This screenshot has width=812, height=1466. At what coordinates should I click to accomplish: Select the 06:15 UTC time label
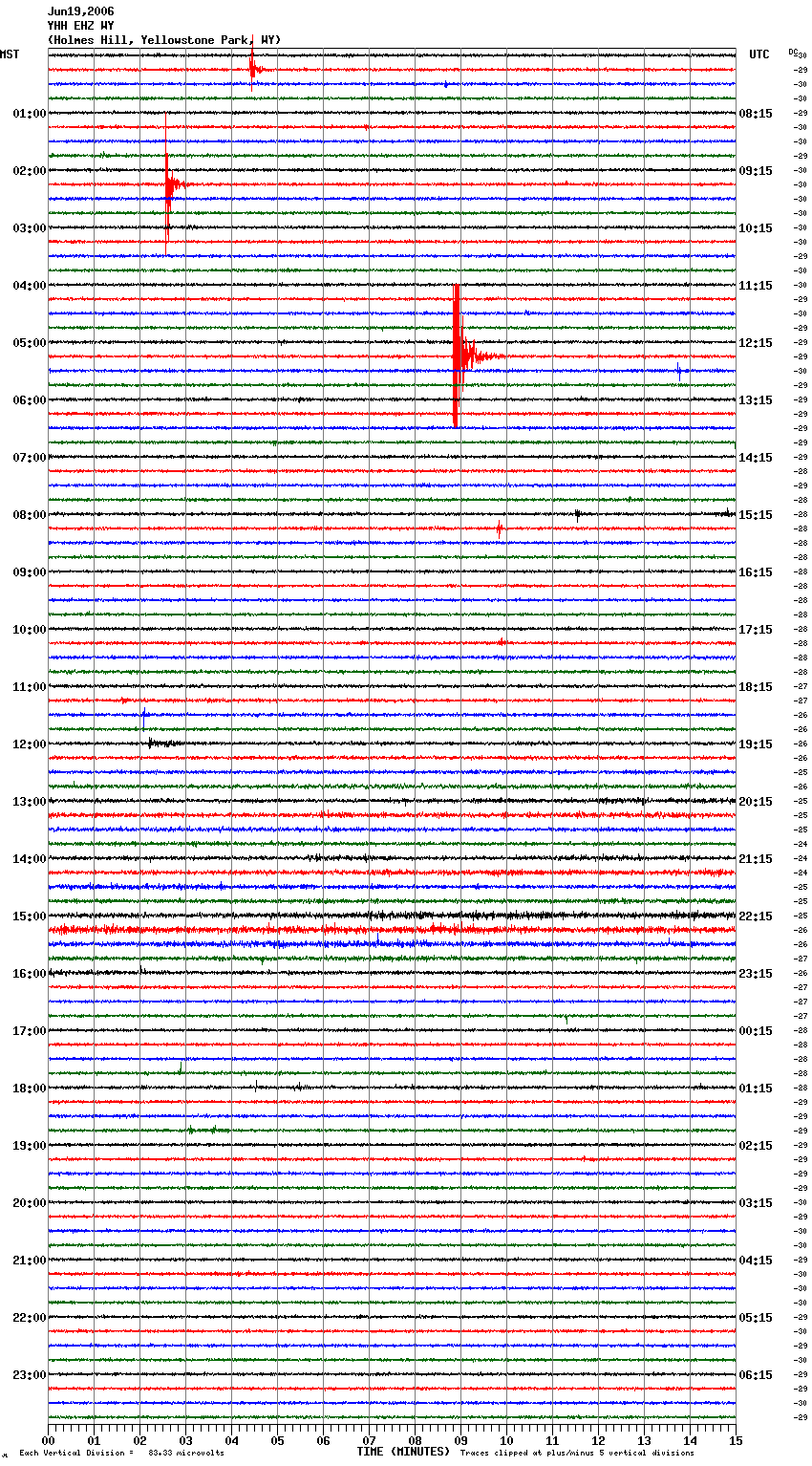click(x=756, y=1374)
